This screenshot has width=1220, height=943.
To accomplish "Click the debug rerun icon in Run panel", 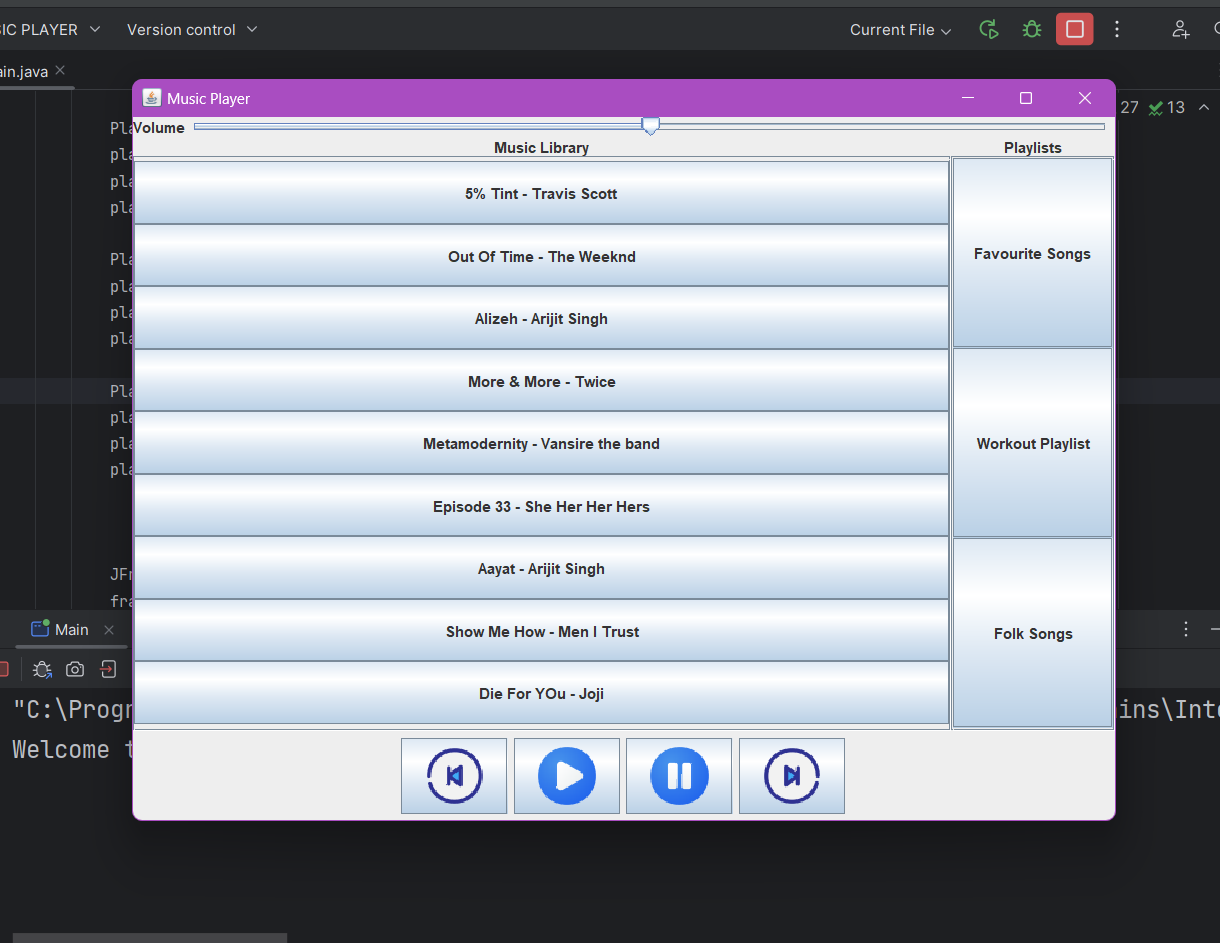I will 42,669.
